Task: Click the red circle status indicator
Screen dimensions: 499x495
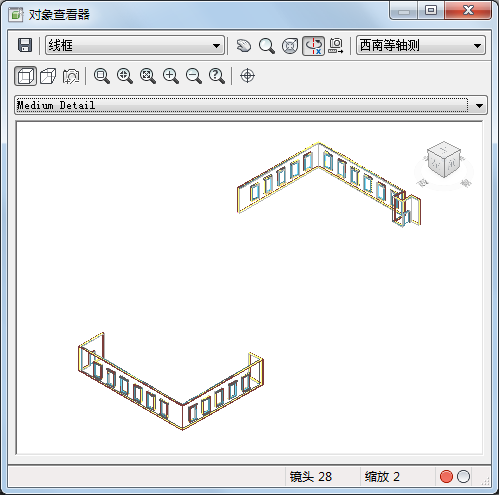Action: click(446, 477)
